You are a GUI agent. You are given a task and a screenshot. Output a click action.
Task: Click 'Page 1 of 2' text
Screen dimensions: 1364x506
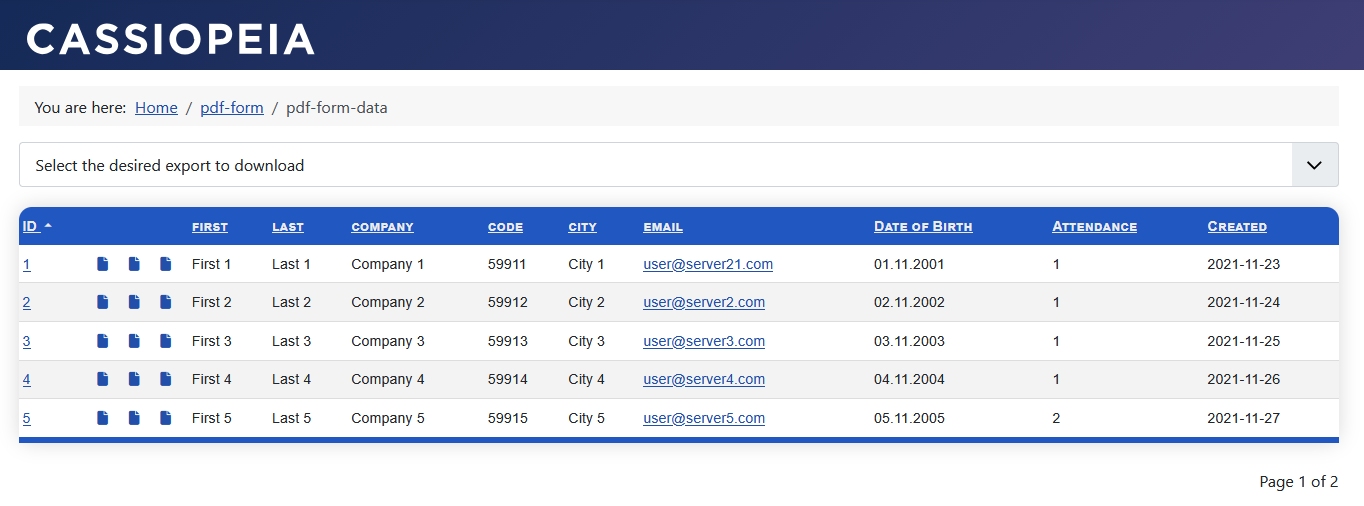pyautogui.click(x=1298, y=482)
